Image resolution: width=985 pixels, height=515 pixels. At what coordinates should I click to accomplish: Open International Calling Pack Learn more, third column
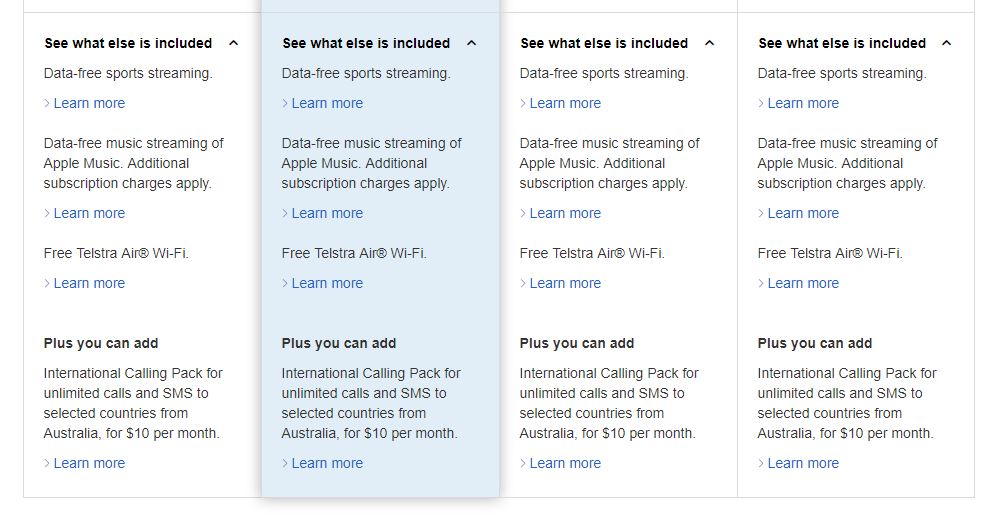[x=561, y=463]
